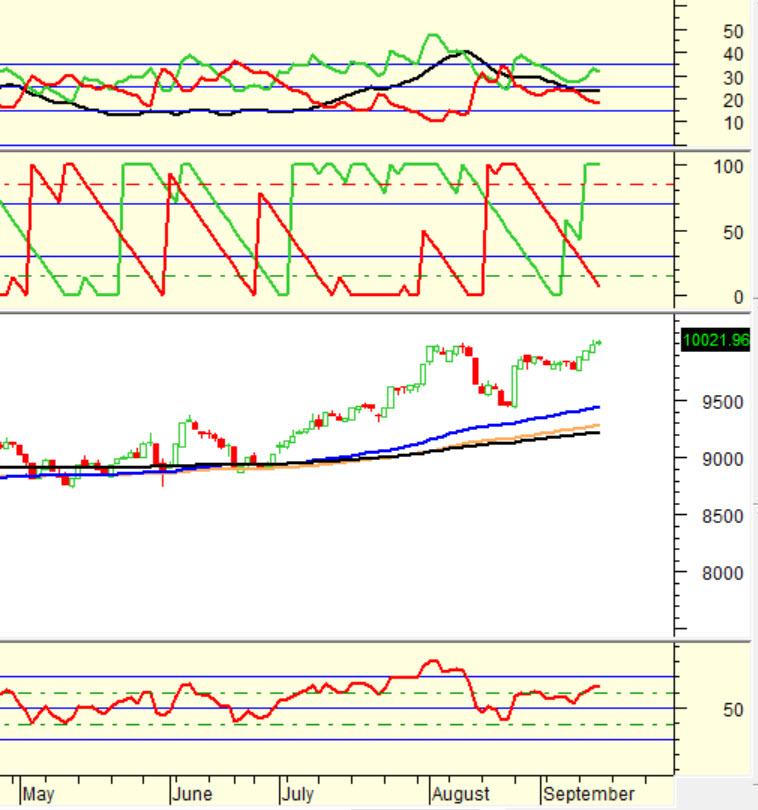
Task: Click the 0 value on Aroon scale
Action: [x=738, y=297]
